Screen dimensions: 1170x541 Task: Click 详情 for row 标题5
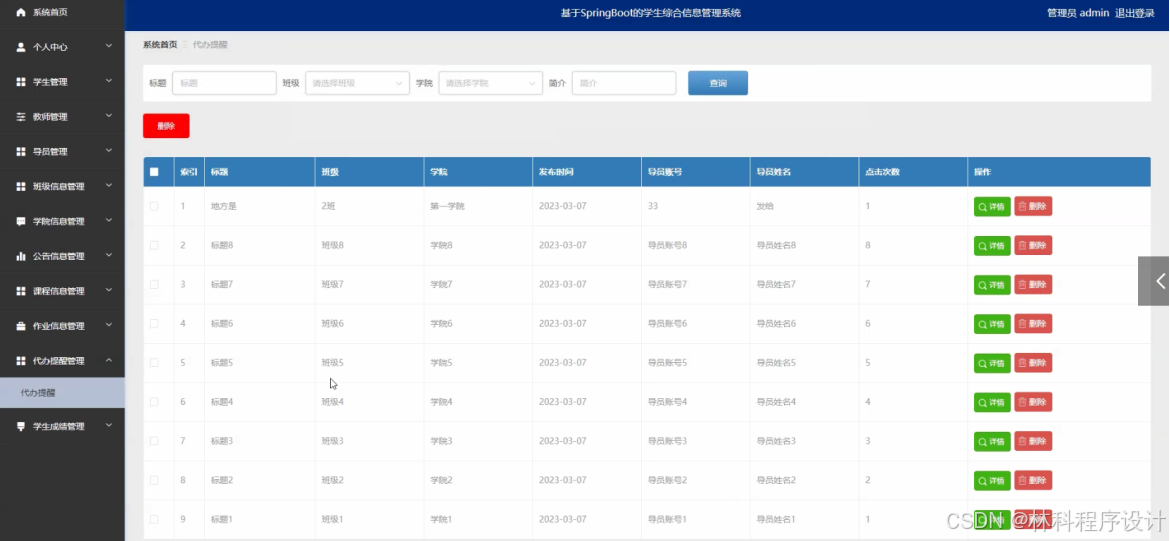(x=992, y=363)
